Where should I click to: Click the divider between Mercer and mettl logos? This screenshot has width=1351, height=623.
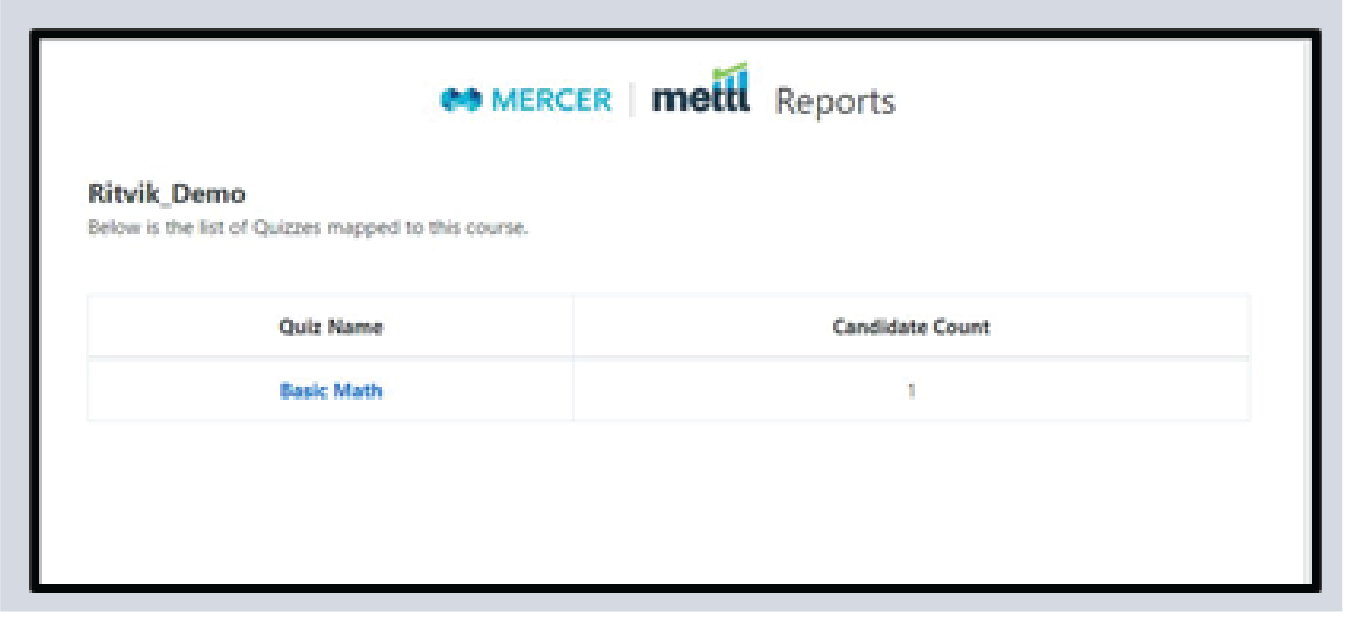632,100
